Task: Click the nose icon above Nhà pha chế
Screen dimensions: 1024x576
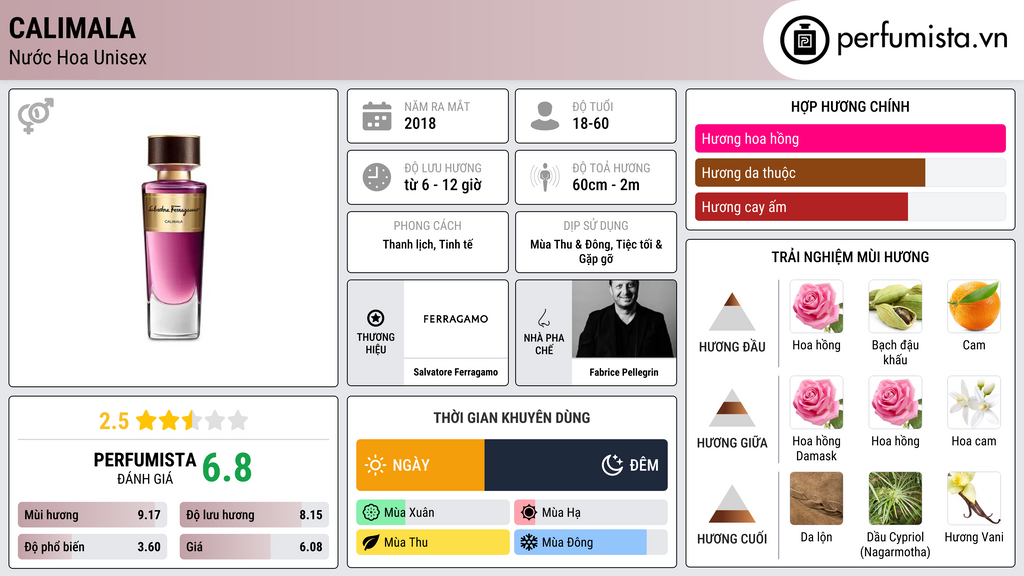Action: click(543, 318)
